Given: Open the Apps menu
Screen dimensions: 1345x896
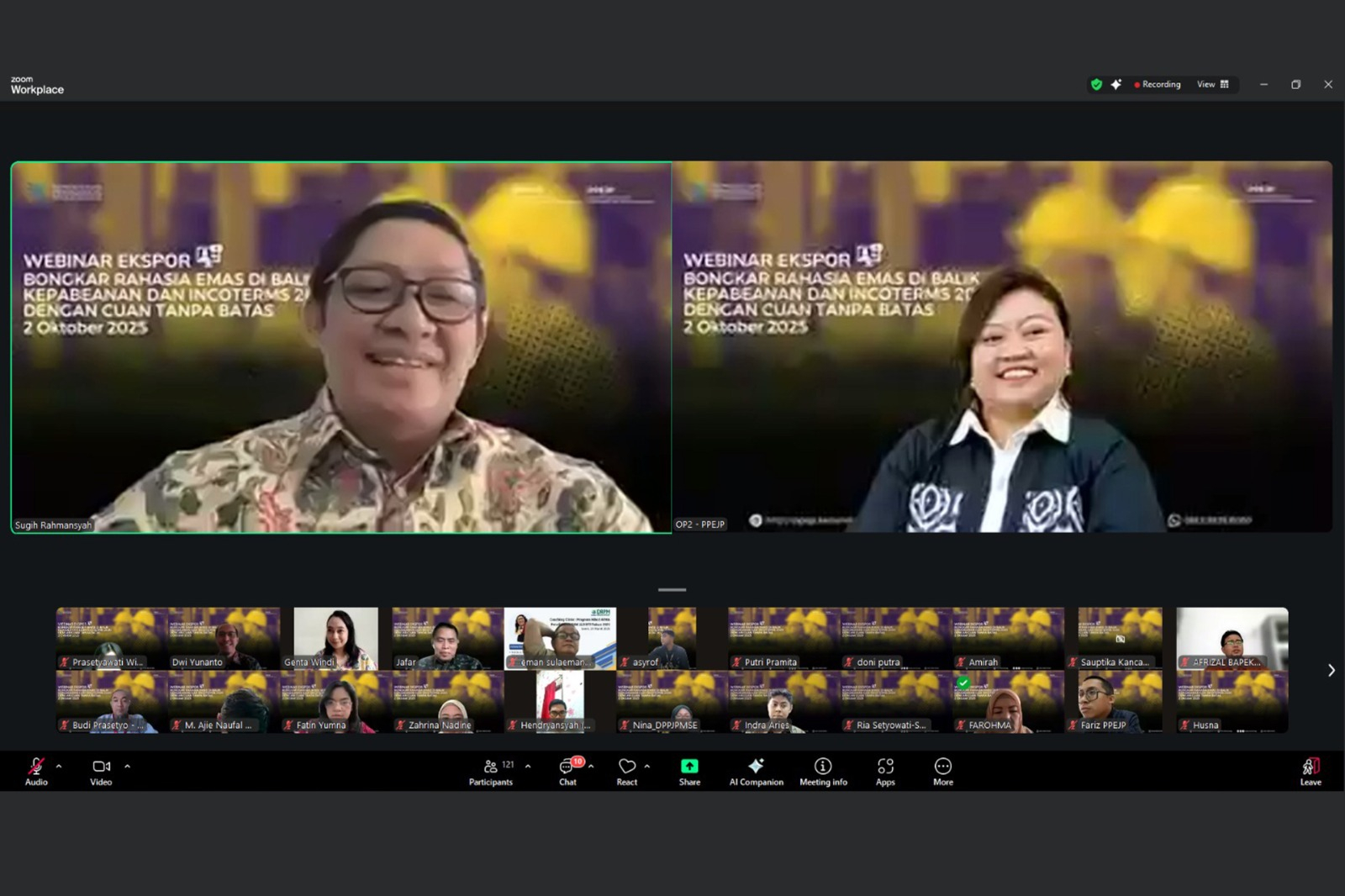Looking at the screenshot, I should [885, 770].
